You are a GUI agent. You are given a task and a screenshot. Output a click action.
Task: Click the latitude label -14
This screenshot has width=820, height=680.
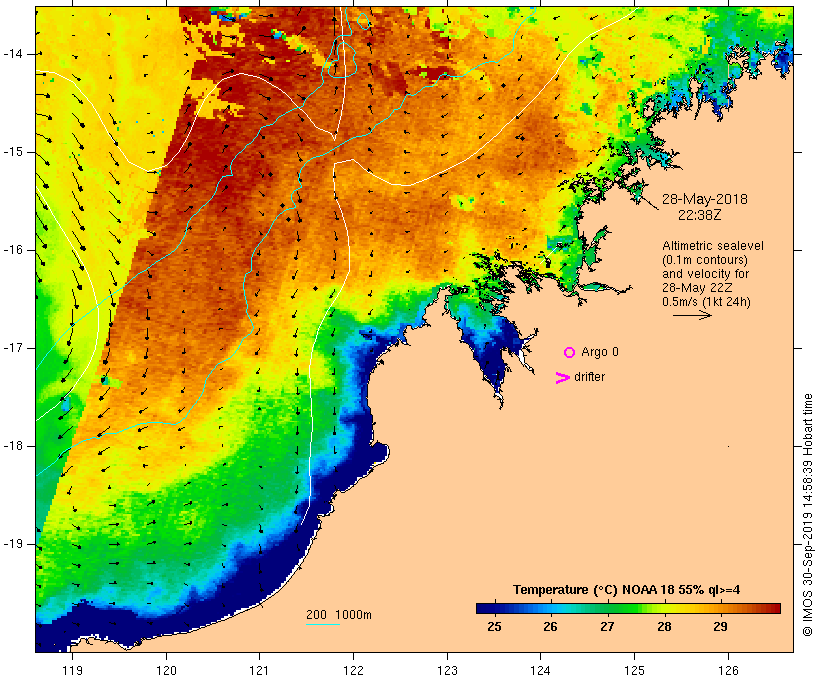tap(13, 54)
